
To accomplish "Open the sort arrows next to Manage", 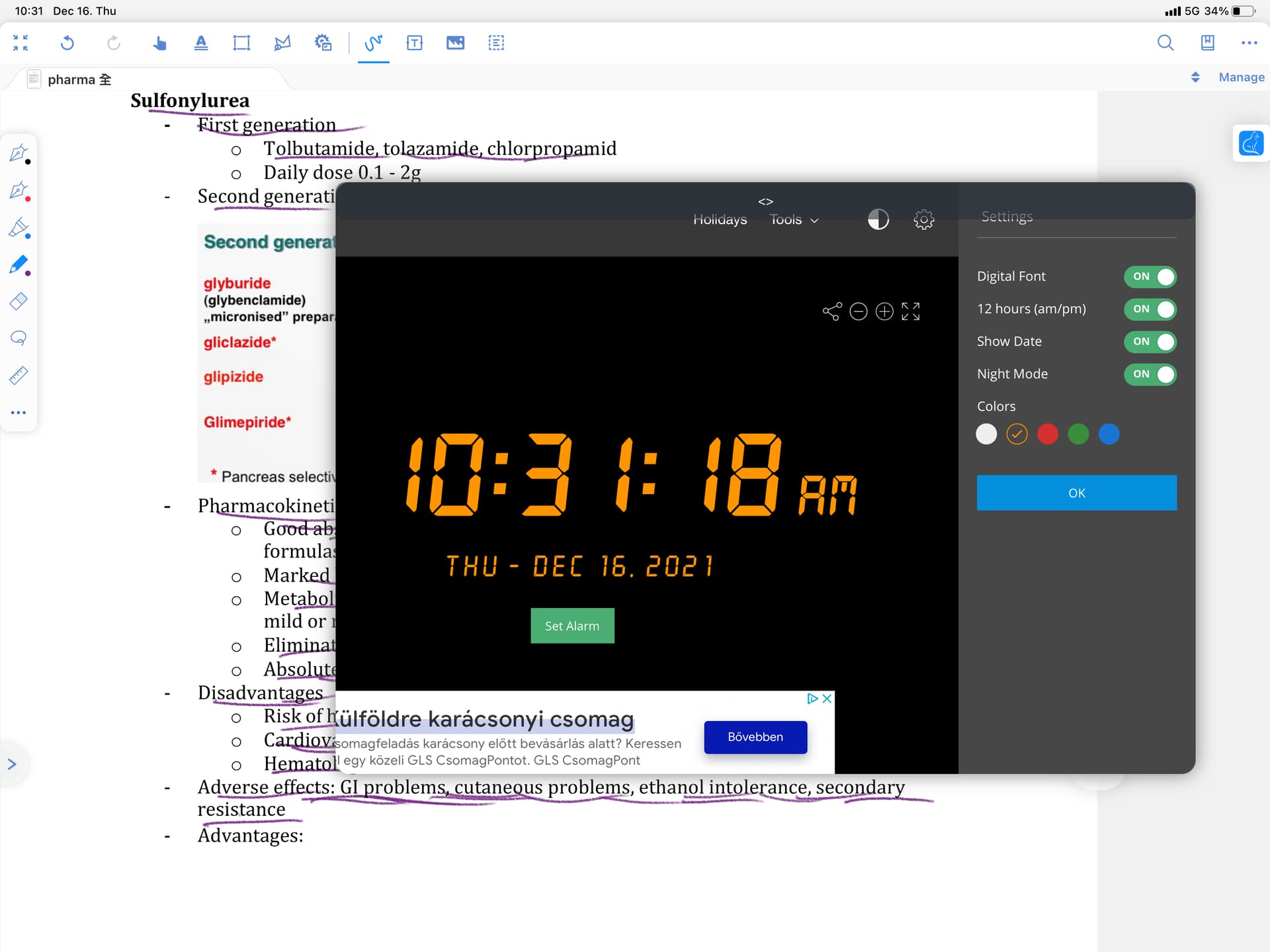I will 1195,77.
